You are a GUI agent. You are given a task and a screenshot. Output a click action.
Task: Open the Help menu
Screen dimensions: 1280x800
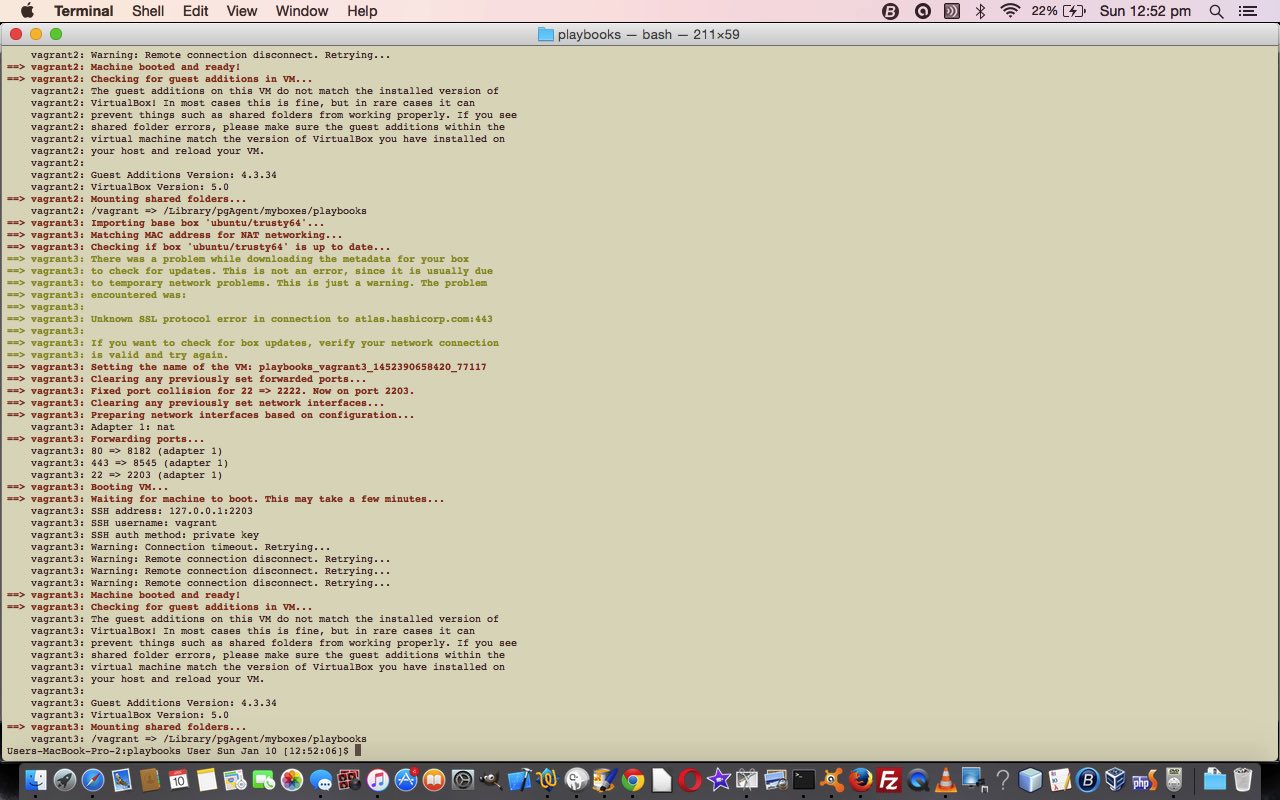pyautogui.click(x=362, y=11)
